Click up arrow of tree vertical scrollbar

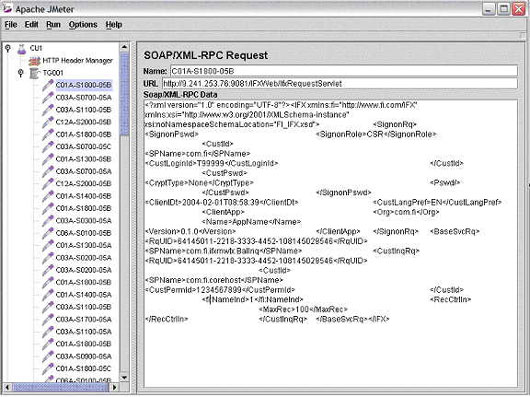pyautogui.click(x=124, y=47)
